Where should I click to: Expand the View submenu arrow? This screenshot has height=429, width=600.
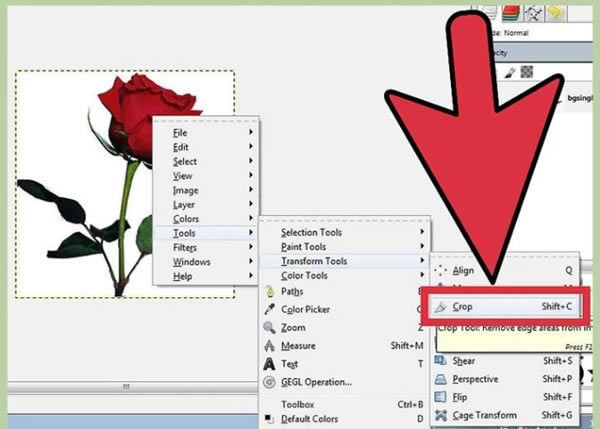pyautogui.click(x=251, y=175)
